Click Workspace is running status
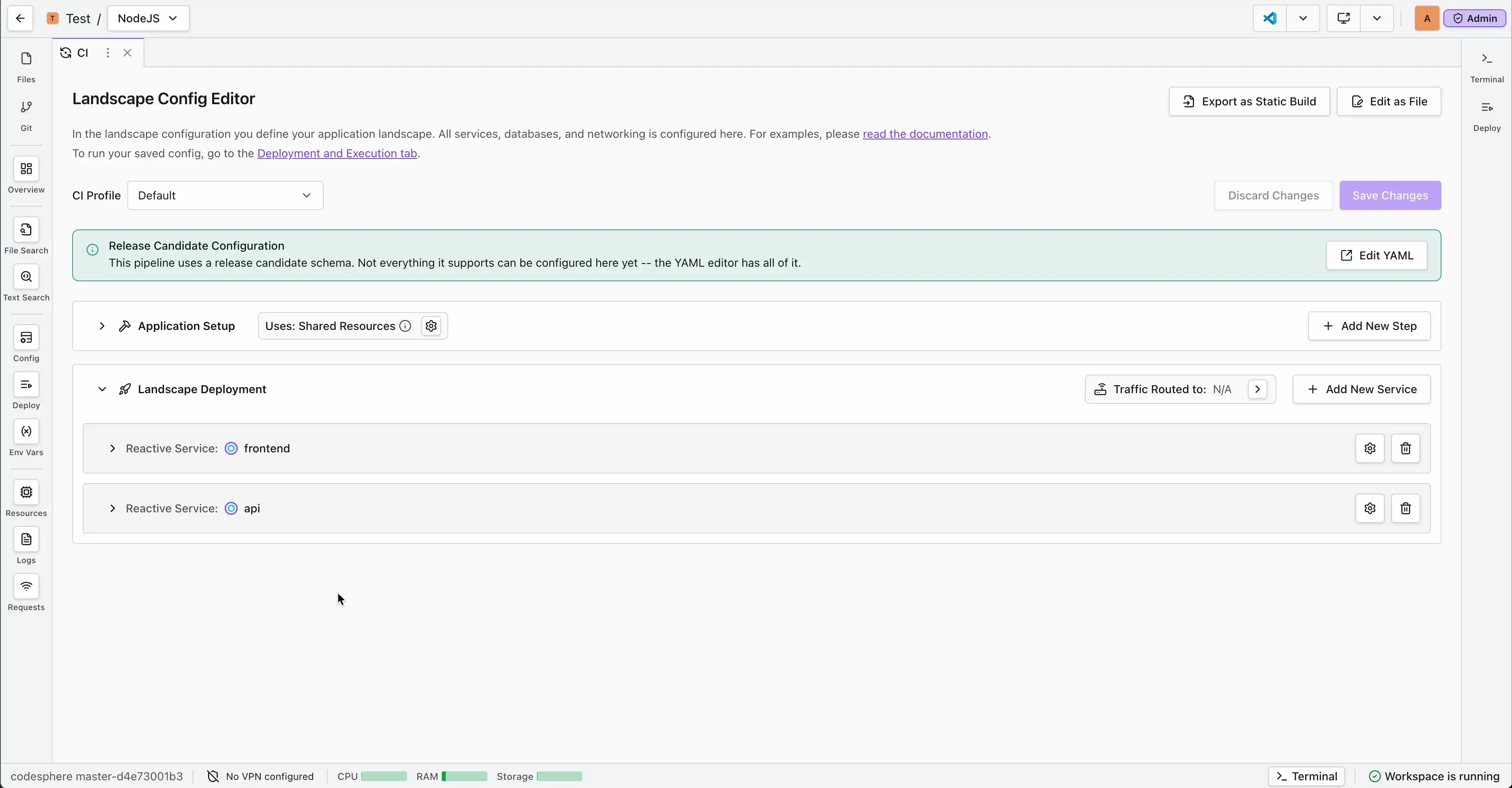Viewport: 1512px width, 788px height. coord(1434,776)
